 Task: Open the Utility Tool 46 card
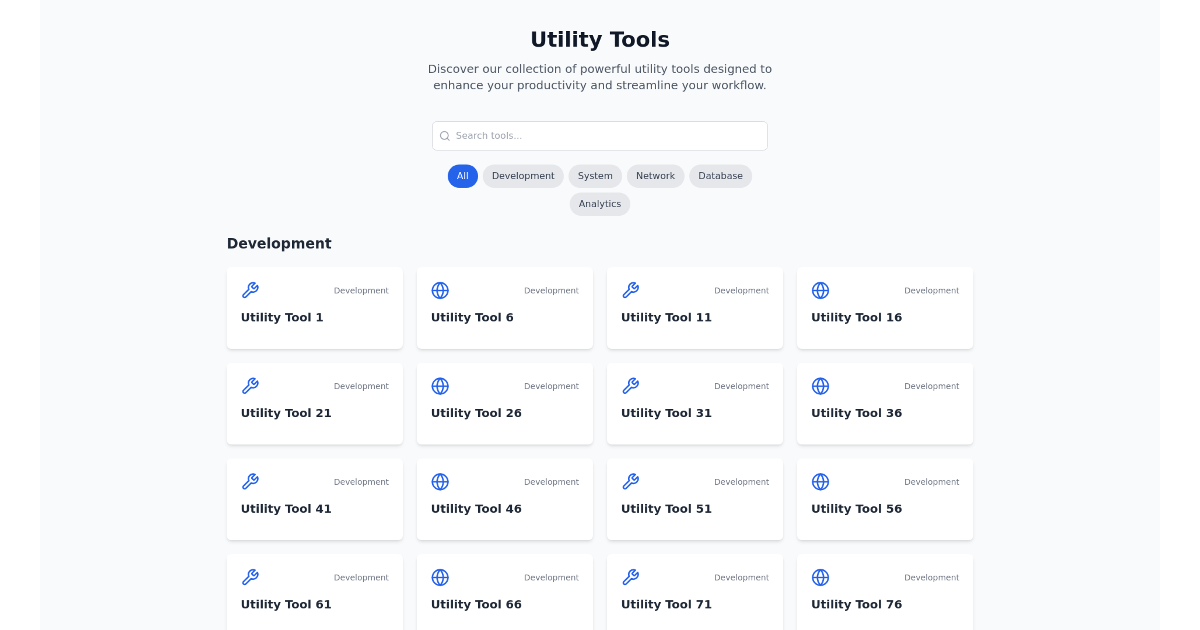click(504, 499)
